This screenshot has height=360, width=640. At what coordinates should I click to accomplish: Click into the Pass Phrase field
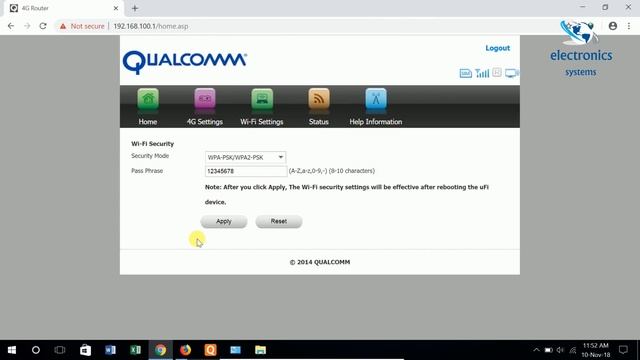coord(246,171)
